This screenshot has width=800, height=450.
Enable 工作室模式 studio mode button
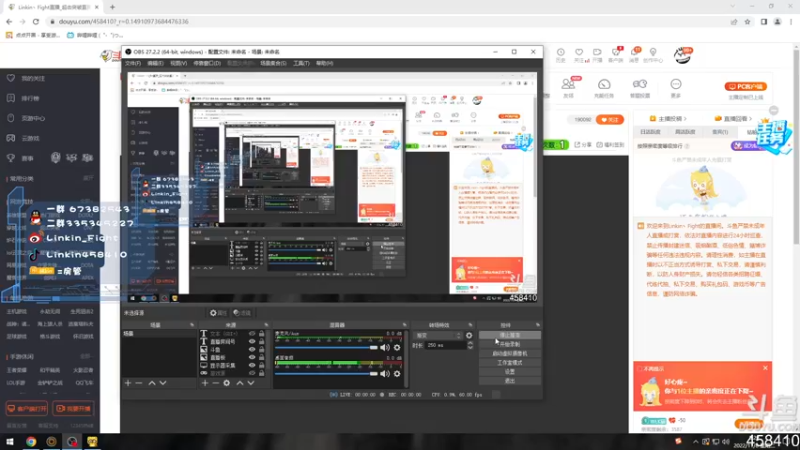click(510, 363)
